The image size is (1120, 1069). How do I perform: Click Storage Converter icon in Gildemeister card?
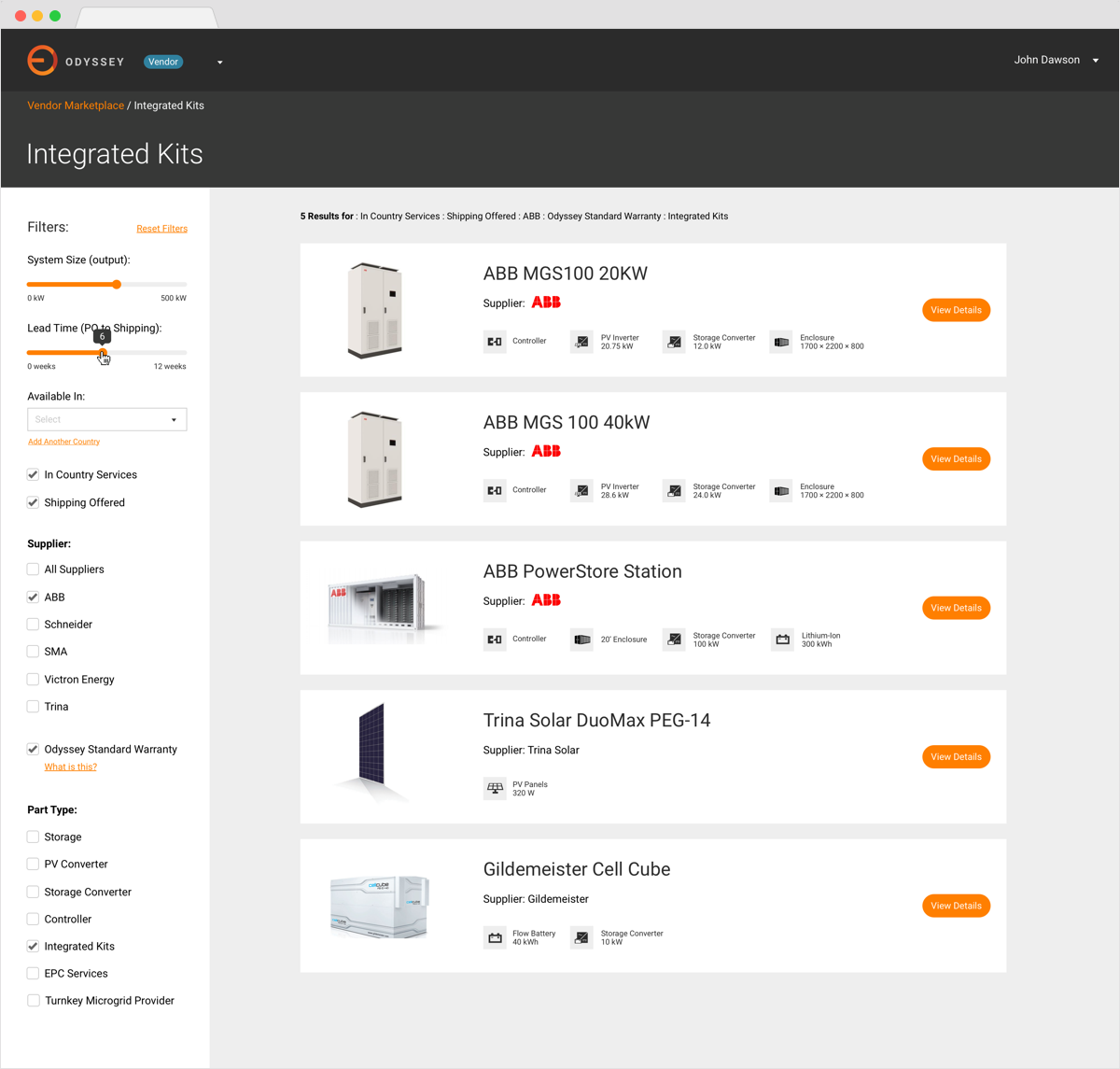pyautogui.click(x=581, y=937)
